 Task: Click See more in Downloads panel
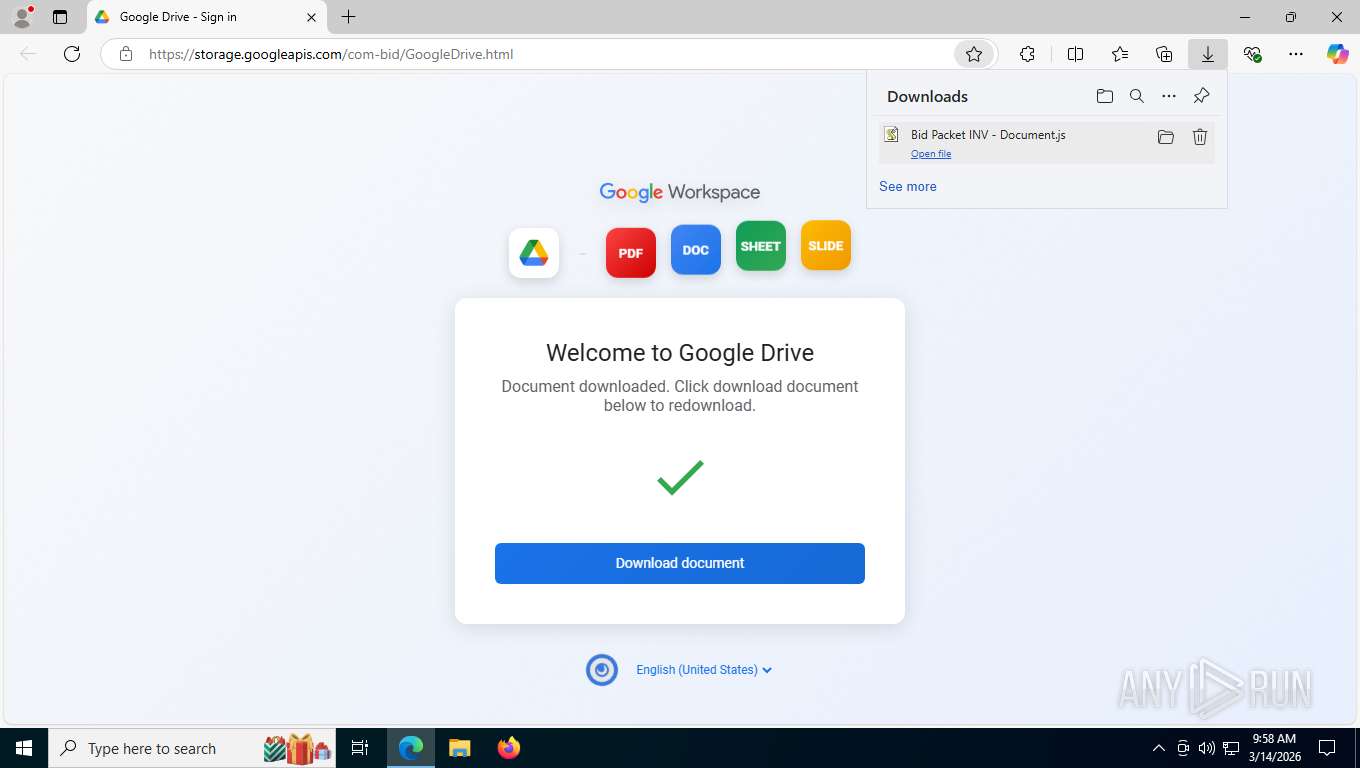click(x=908, y=186)
